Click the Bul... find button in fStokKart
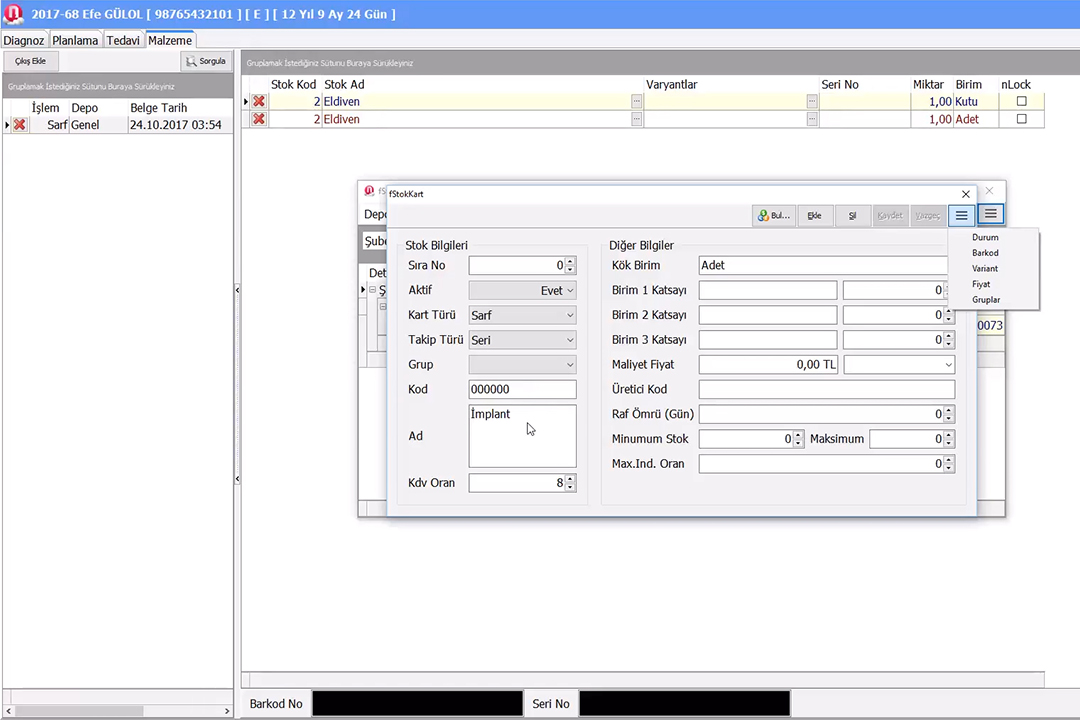Viewport: 1080px width, 720px height. 773,216
